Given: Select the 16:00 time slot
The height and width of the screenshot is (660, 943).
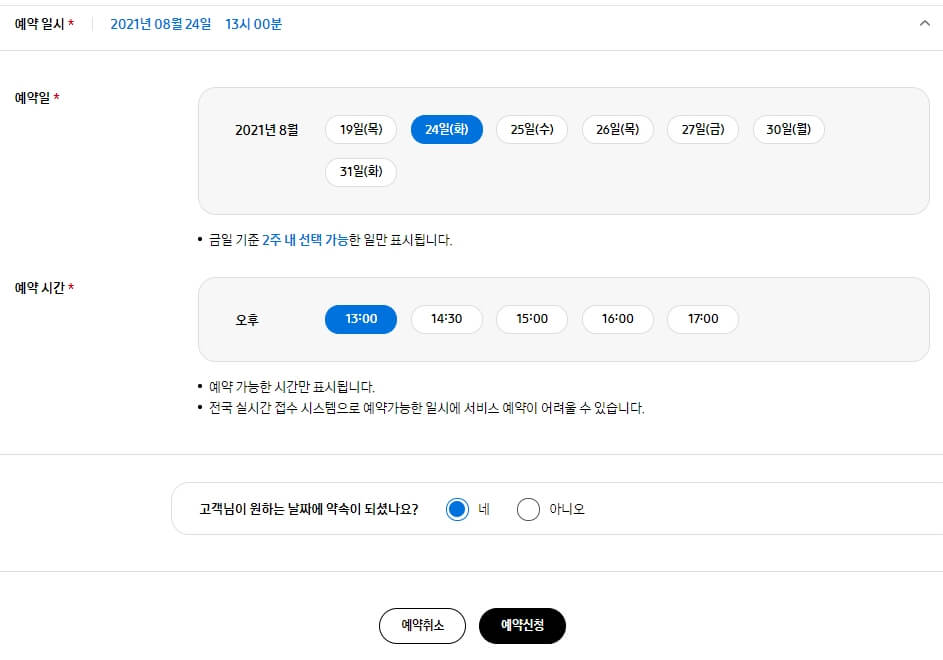Looking at the screenshot, I should pos(617,318).
